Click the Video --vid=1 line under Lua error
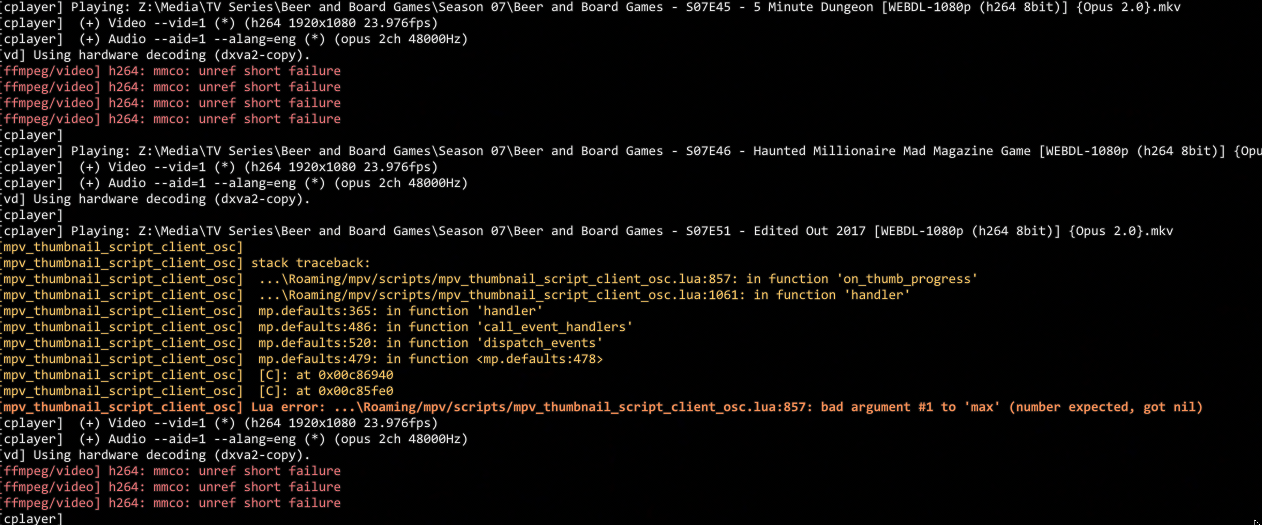 219,423
